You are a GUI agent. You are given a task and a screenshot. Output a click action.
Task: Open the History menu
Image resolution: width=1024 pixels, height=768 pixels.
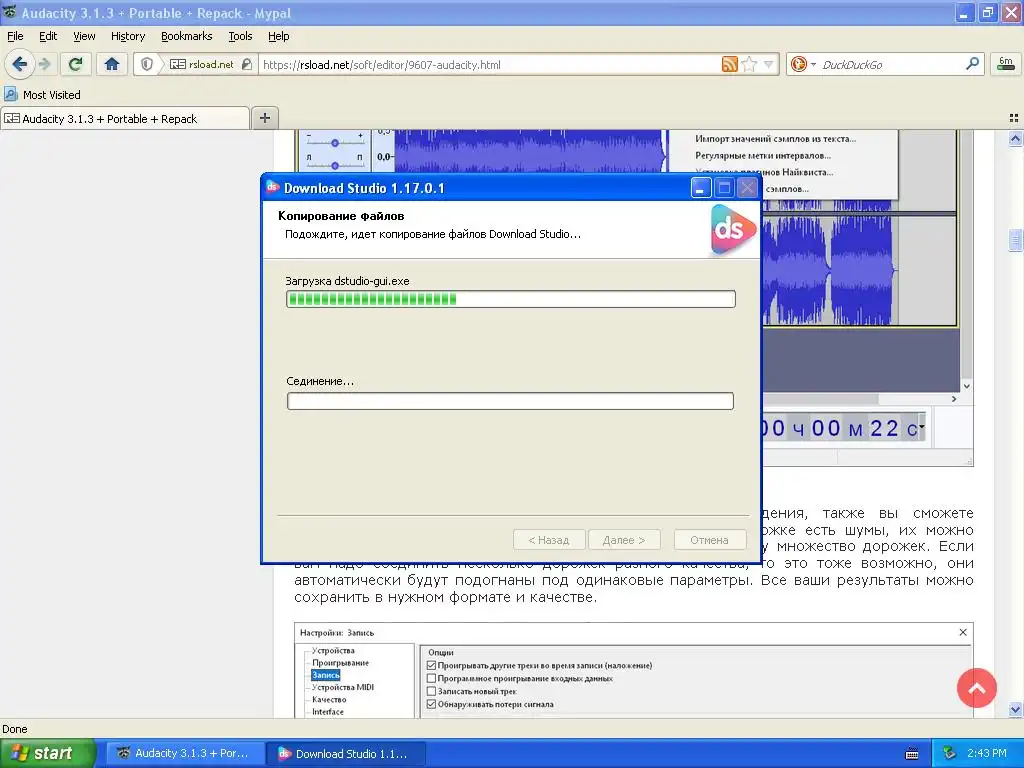tap(127, 36)
